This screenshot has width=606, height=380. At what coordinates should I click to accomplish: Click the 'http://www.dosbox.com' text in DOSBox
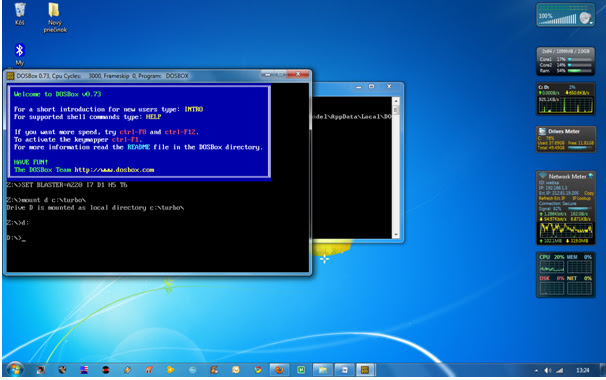[114, 170]
